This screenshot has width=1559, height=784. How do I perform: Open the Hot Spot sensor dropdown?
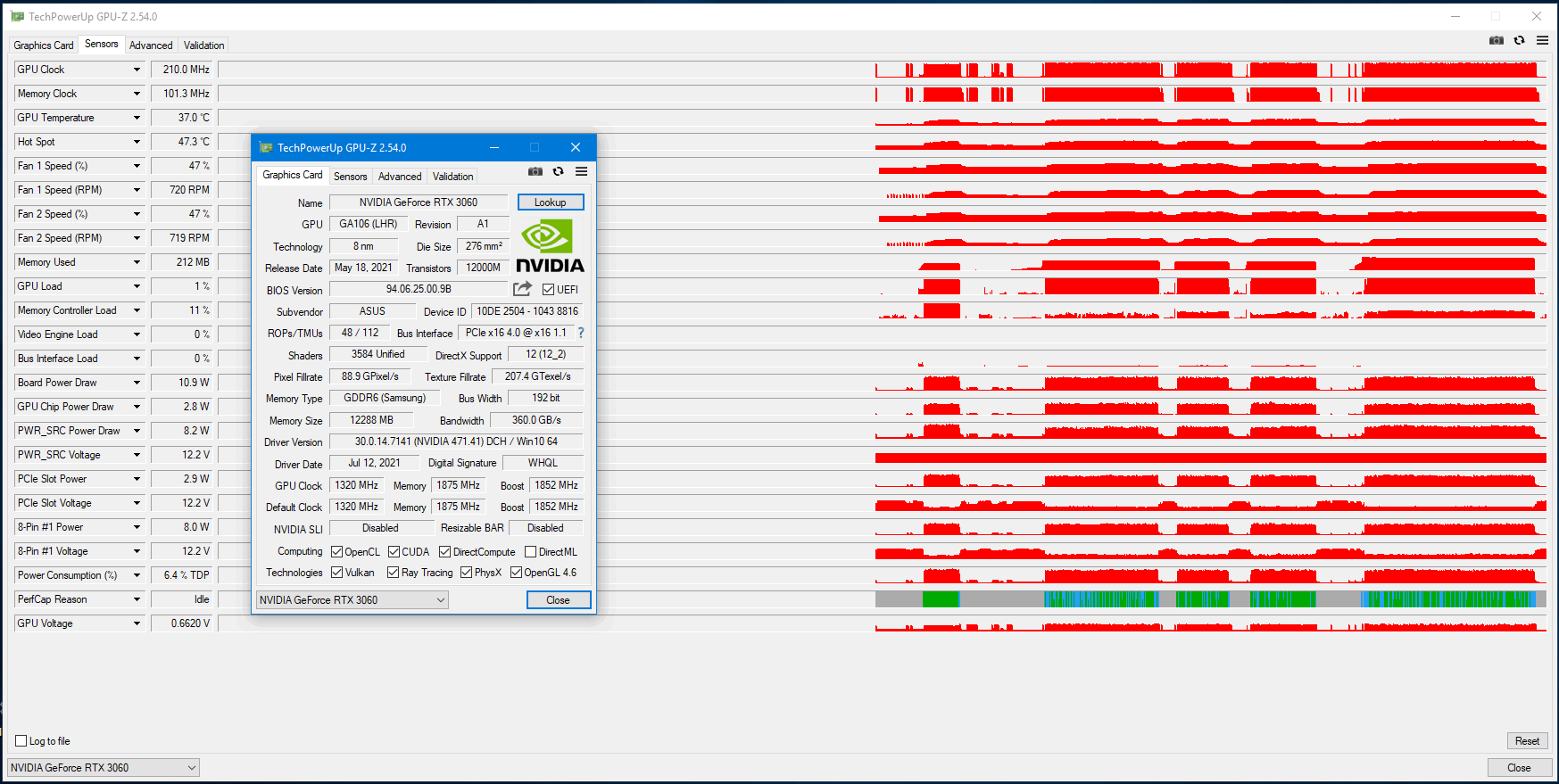[x=137, y=142]
